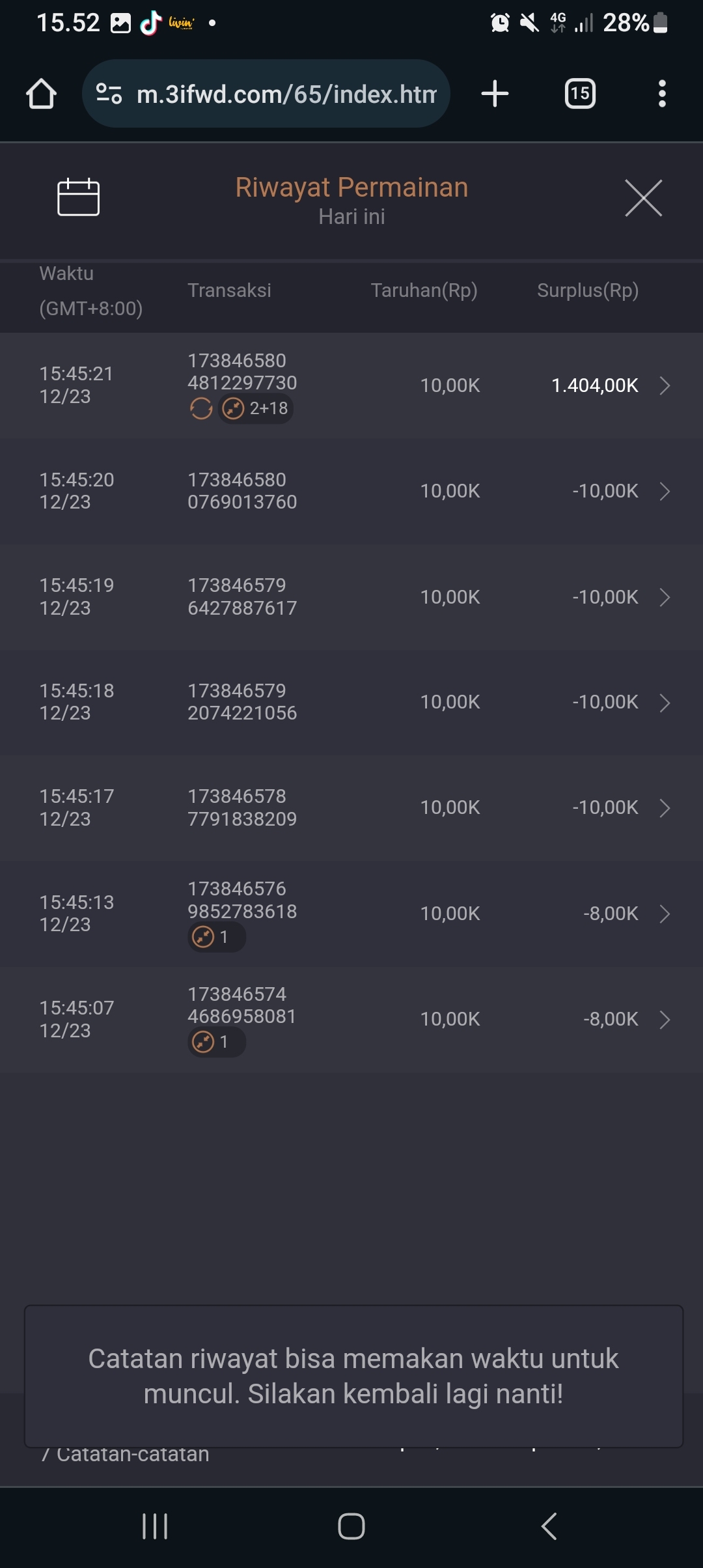The image size is (703, 1568).
Task: Tap the orange respin circle icon
Action: pyautogui.click(x=201, y=409)
